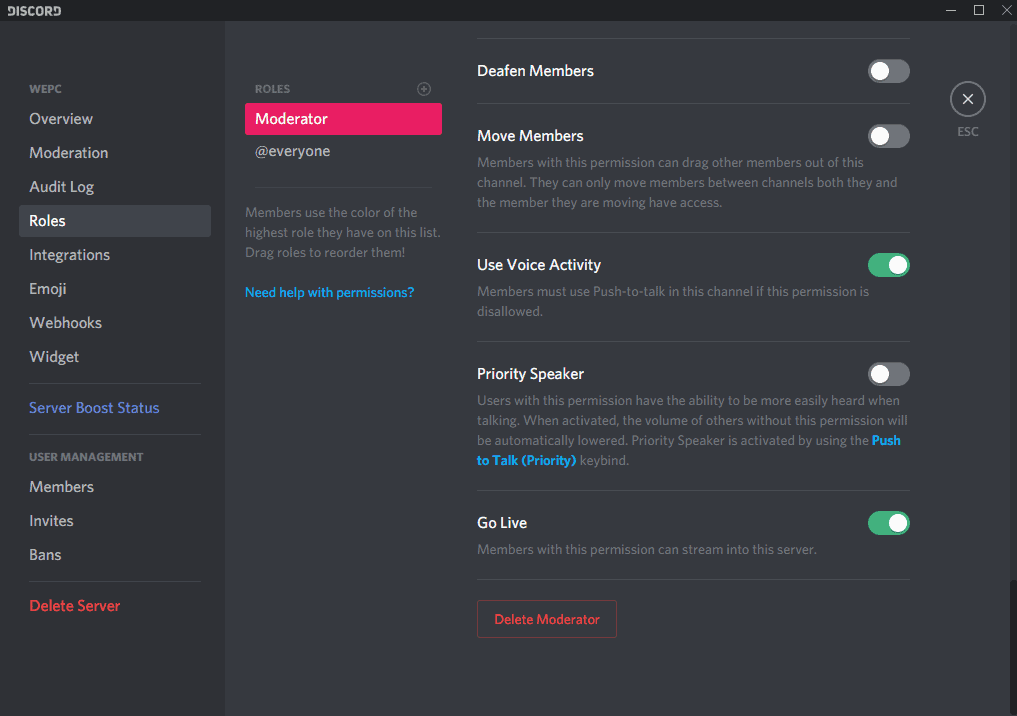View Server Boost Status
The height and width of the screenshot is (716, 1017).
point(115,408)
